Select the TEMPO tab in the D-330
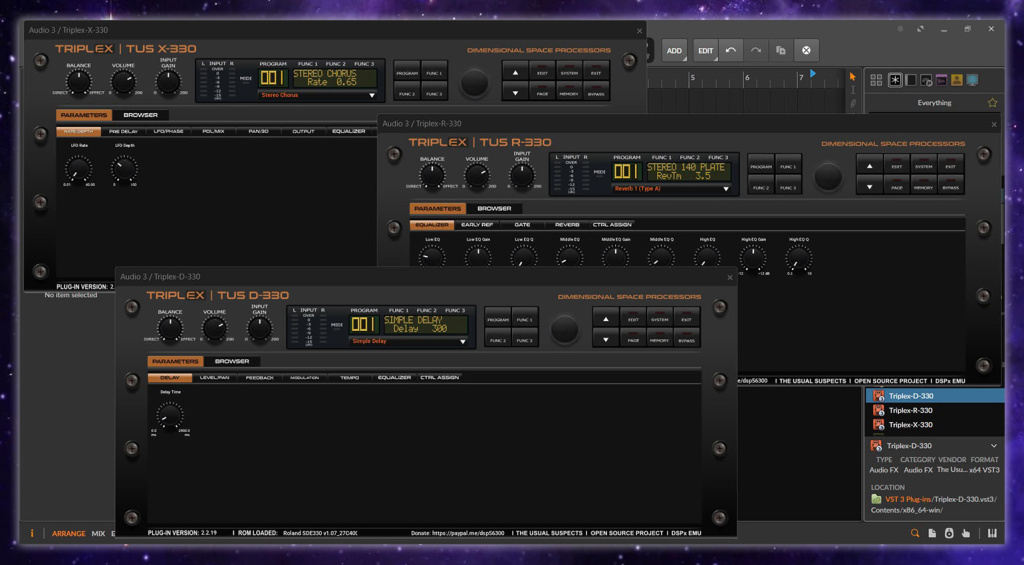1024x565 pixels. coord(349,378)
